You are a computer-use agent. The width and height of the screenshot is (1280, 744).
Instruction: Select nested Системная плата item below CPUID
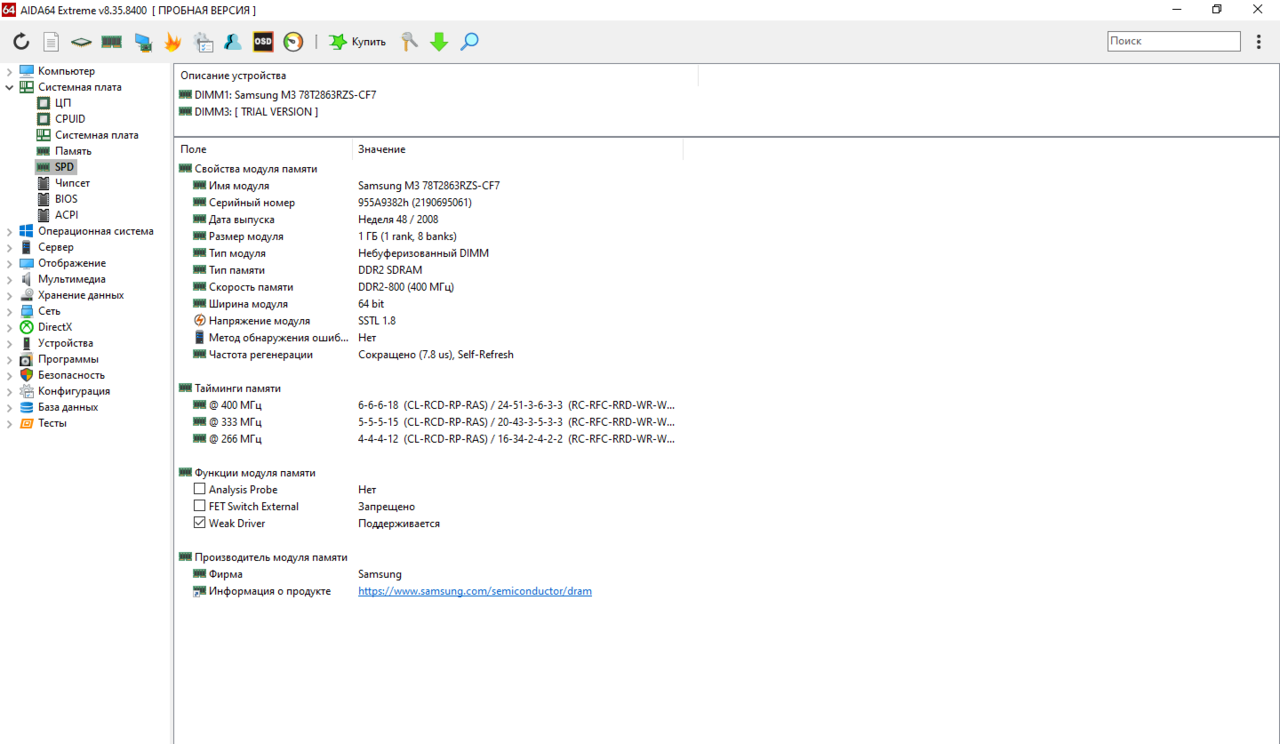[x=97, y=135]
